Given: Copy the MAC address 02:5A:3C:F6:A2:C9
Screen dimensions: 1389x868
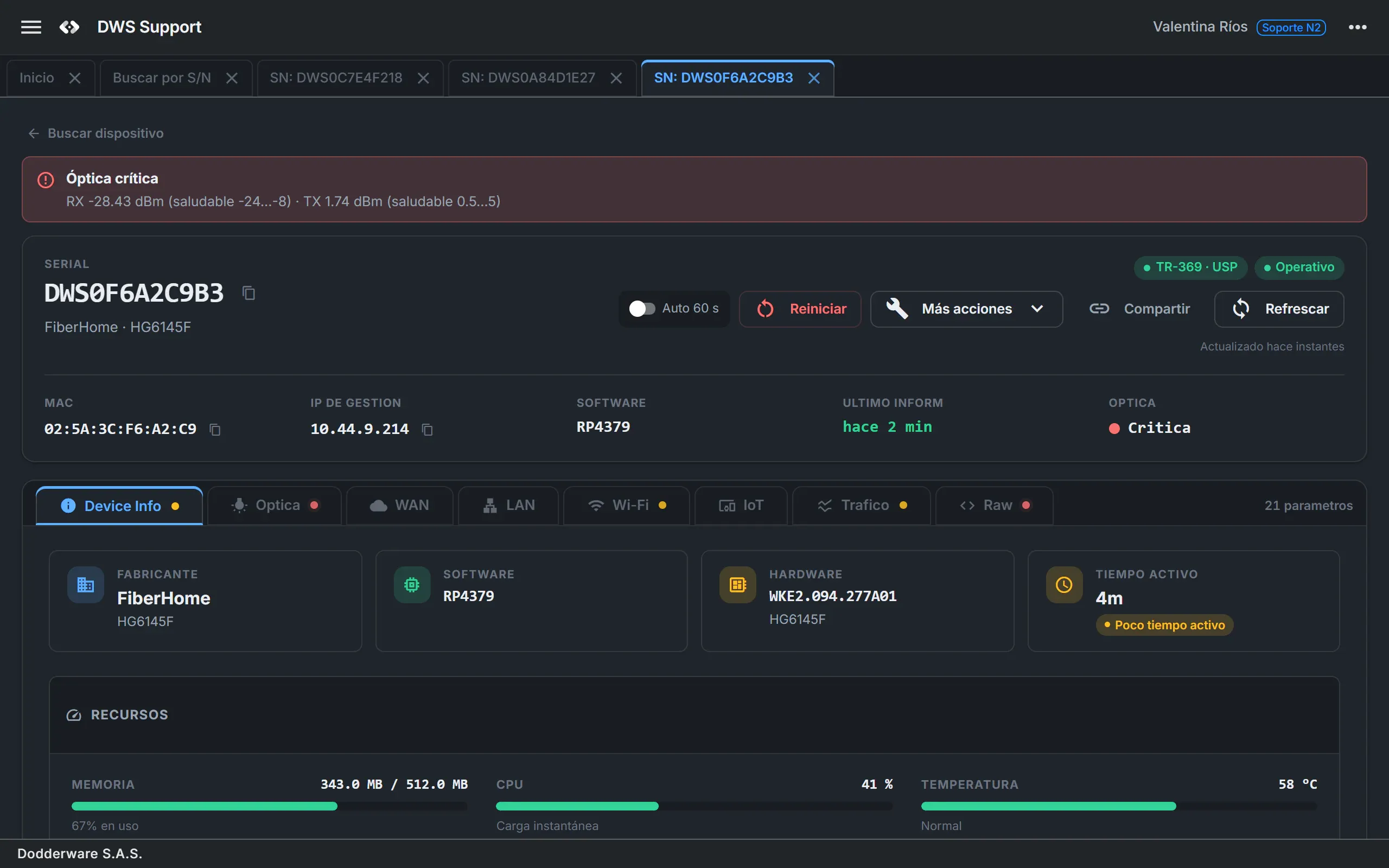Looking at the screenshot, I should (215, 430).
